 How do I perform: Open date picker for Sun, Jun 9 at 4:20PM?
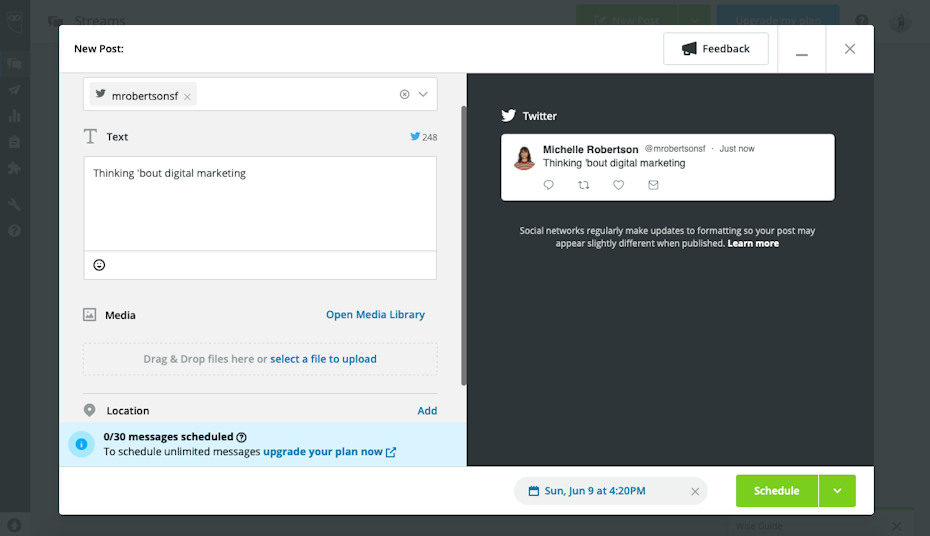coord(595,491)
